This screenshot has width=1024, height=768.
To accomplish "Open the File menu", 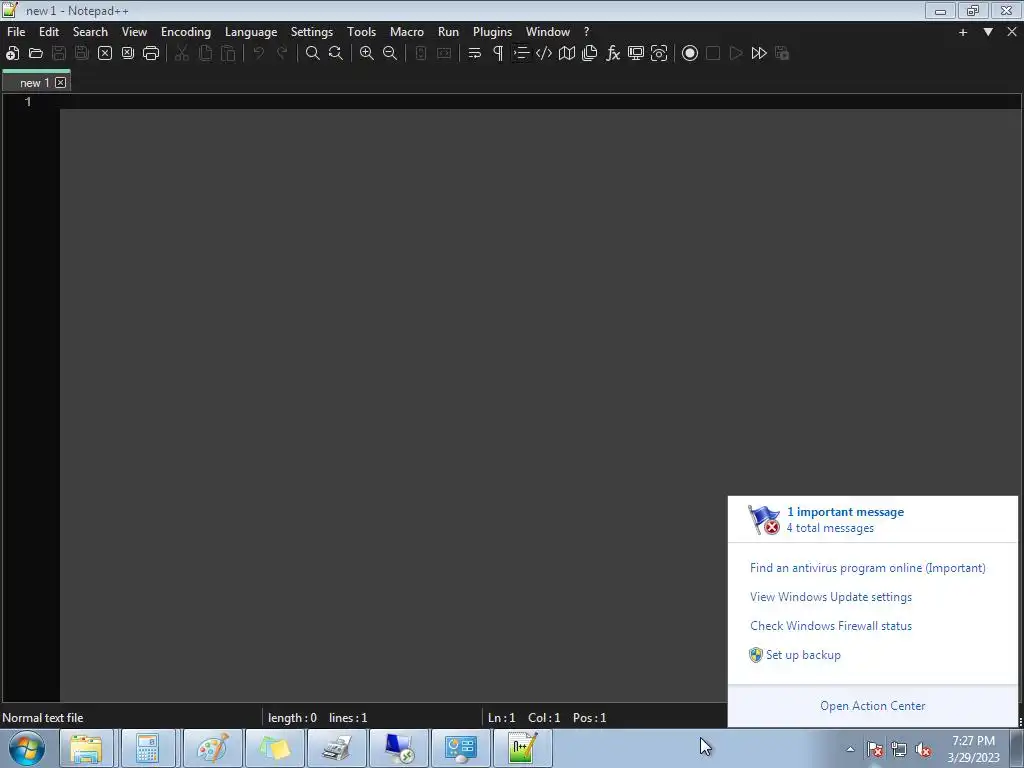I will (16, 32).
